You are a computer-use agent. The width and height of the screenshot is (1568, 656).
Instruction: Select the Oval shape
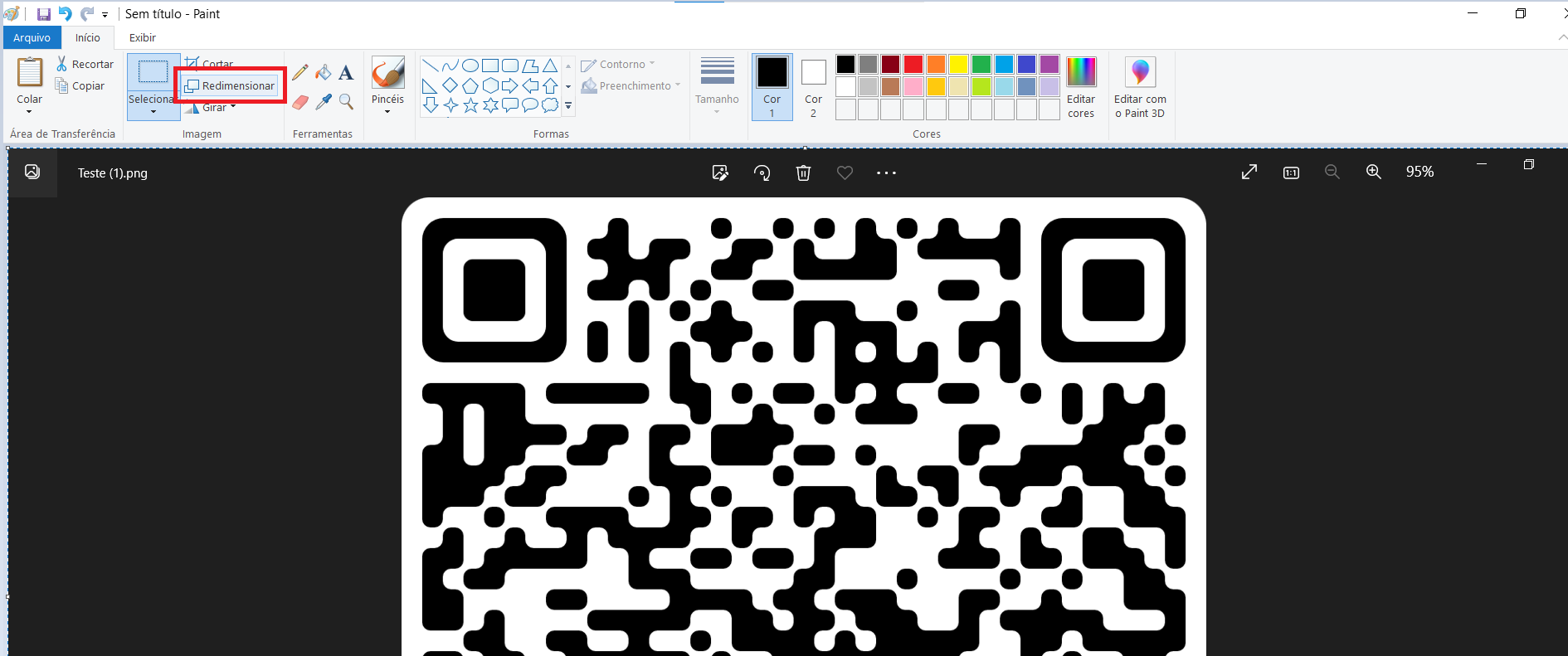coord(470,66)
